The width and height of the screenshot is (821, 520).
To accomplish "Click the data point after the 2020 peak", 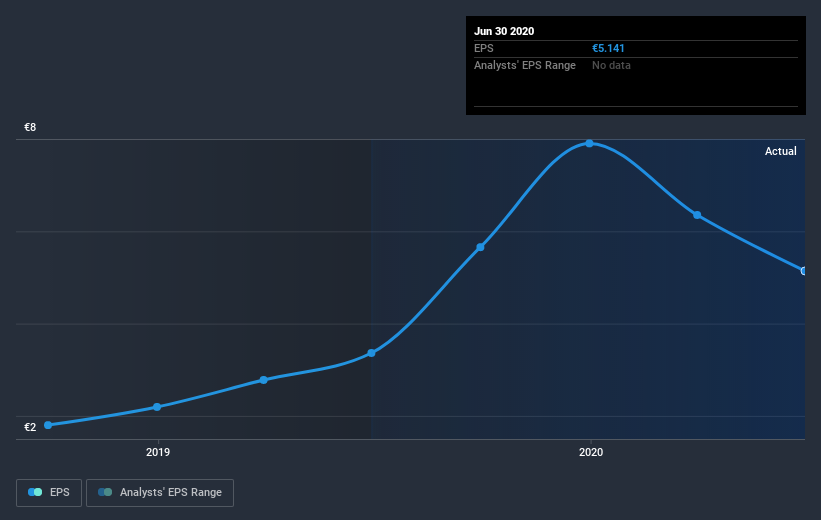I will click(x=697, y=215).
